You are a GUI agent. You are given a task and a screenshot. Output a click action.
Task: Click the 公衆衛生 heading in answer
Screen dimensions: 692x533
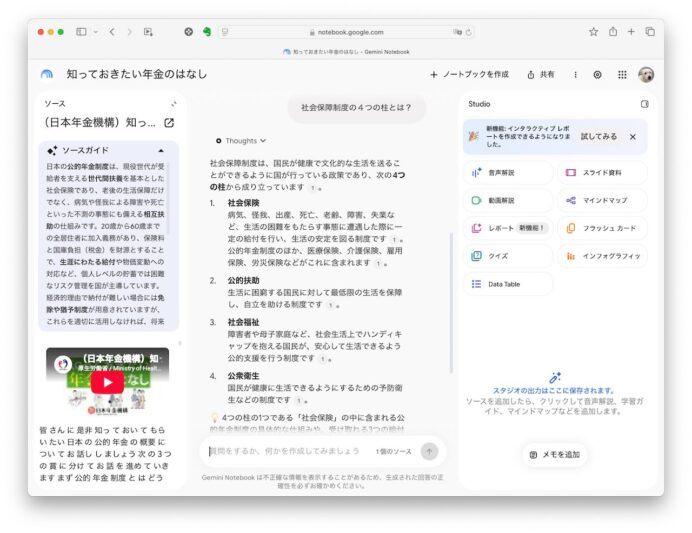tap(243, 376)
